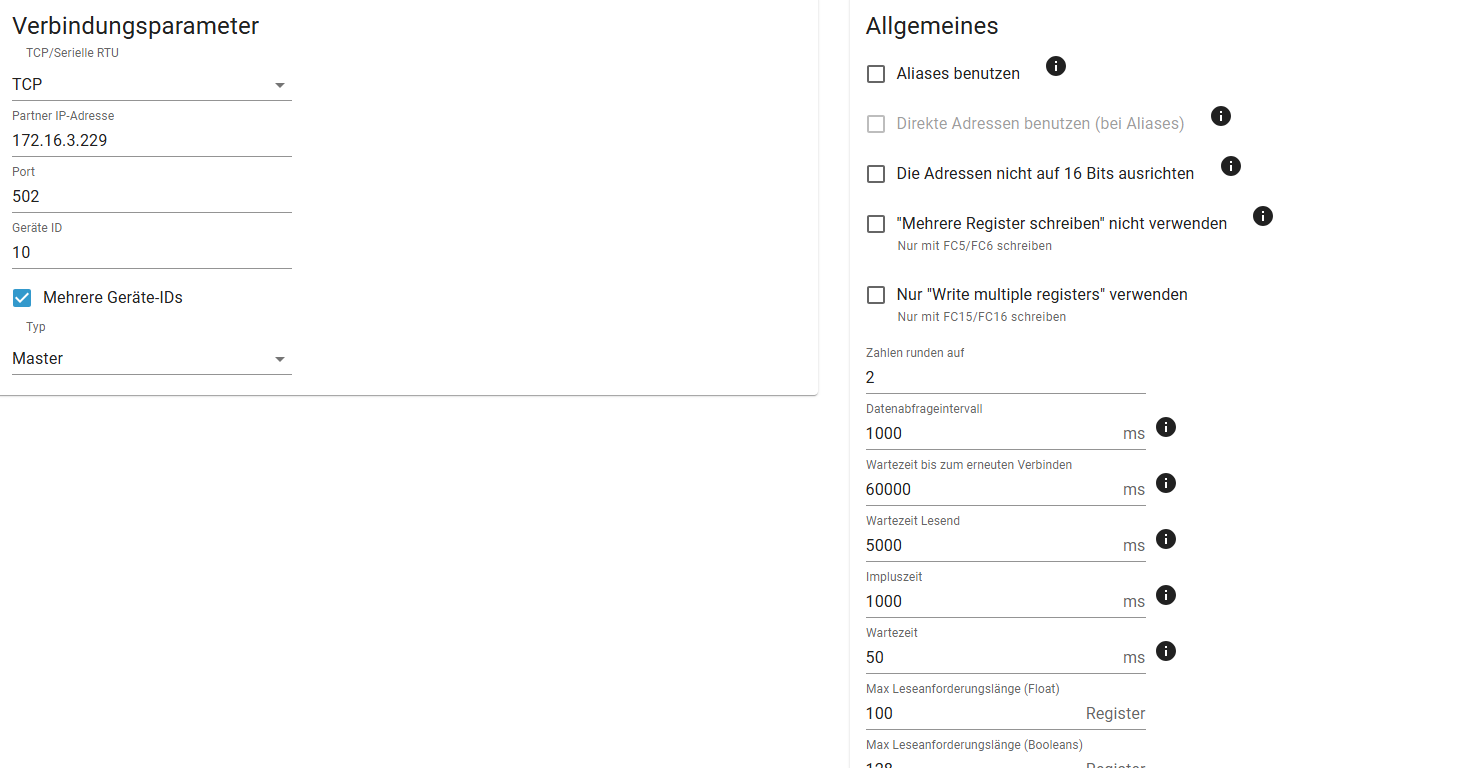Open info for 16 Bits ausrichten option

pos(1231,166)
